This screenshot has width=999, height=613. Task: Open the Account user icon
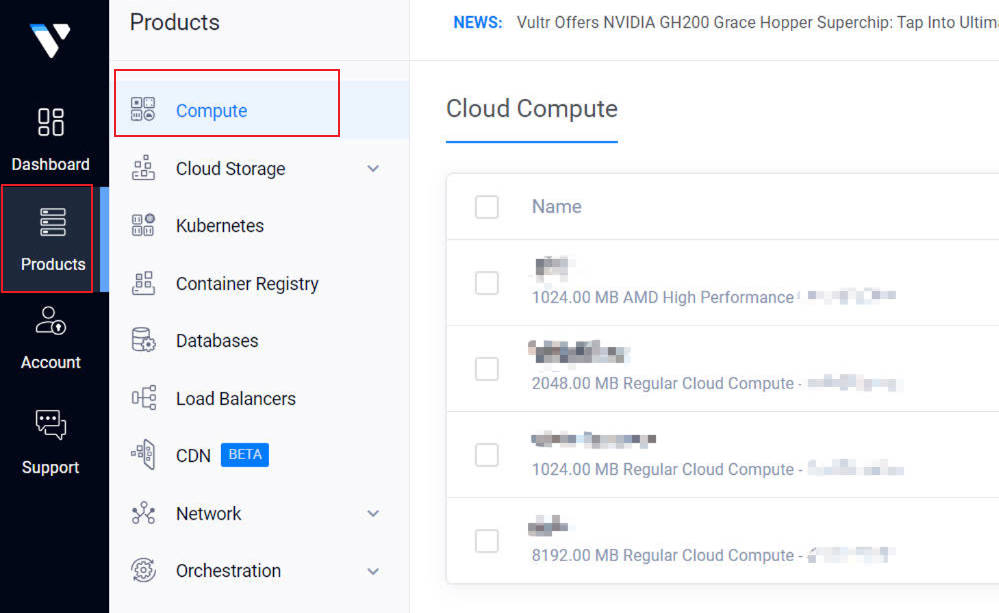point(51,321)
